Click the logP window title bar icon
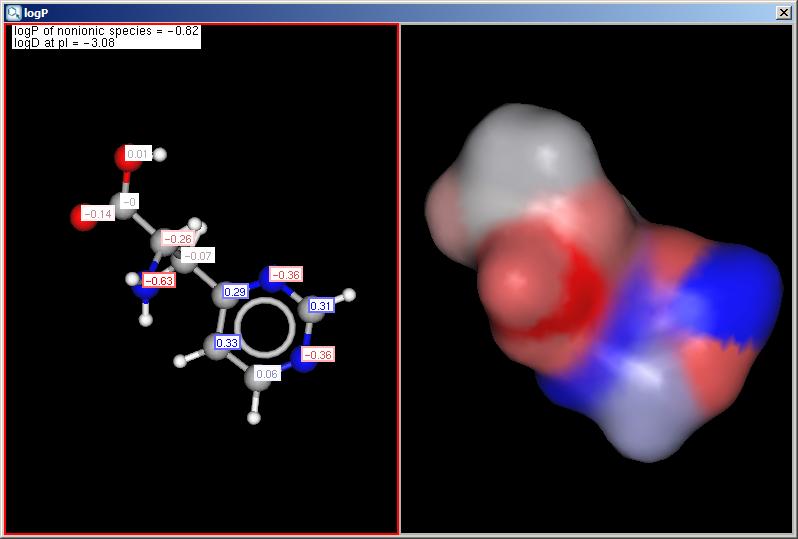This screenshot has width=798, height=539. coord(13,12)
